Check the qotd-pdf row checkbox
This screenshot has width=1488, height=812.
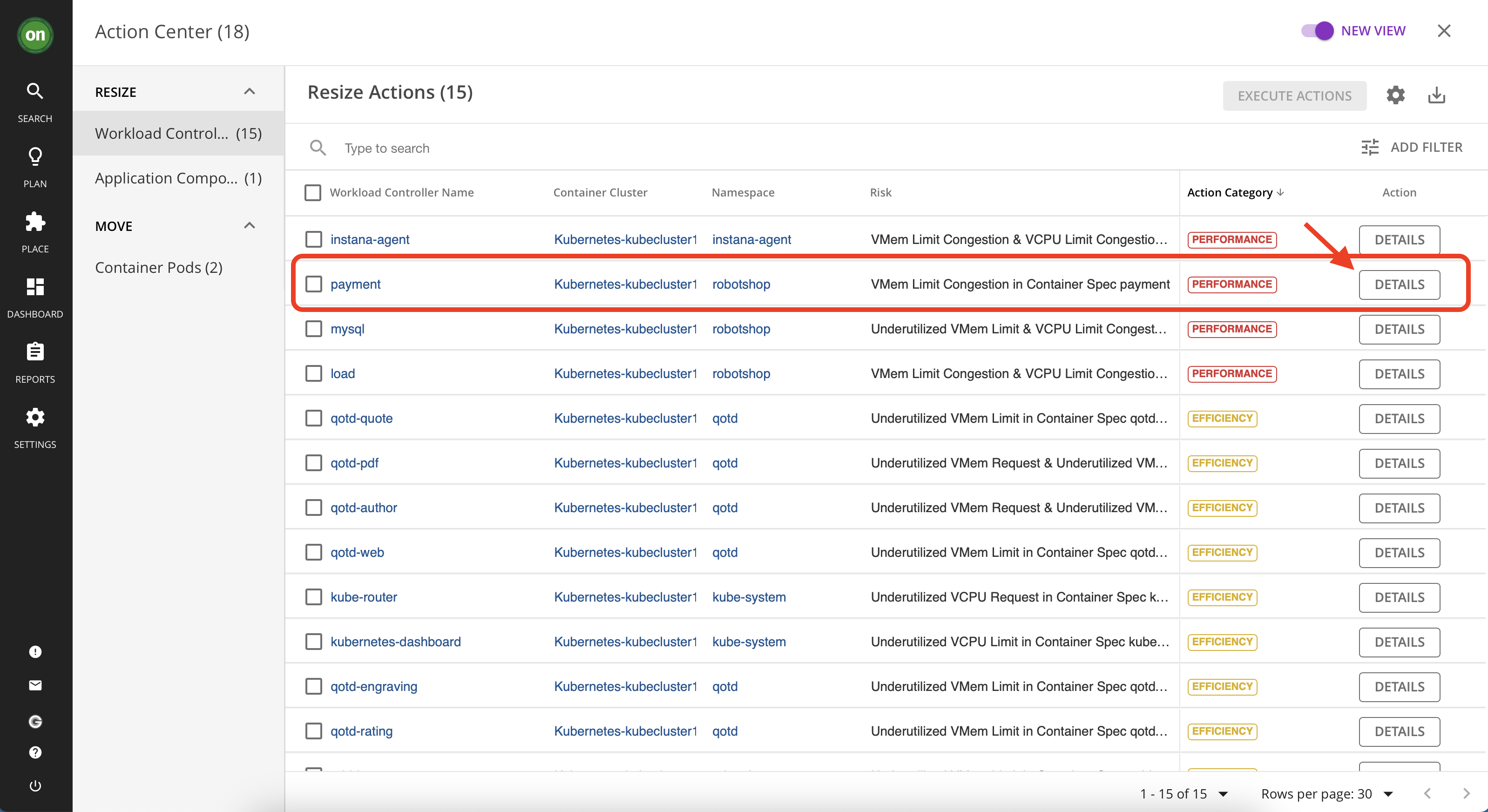tap(314, 463)
